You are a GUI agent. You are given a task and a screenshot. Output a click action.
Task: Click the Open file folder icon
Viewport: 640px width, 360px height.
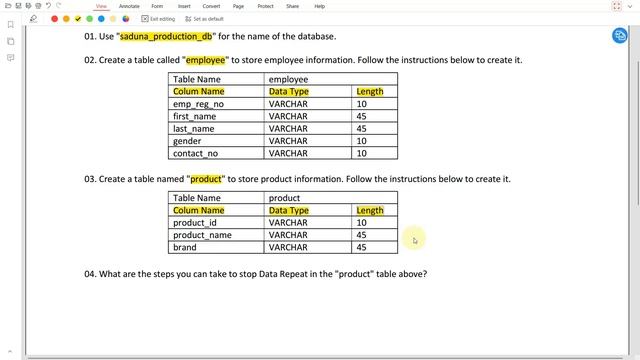coord(8,6)
